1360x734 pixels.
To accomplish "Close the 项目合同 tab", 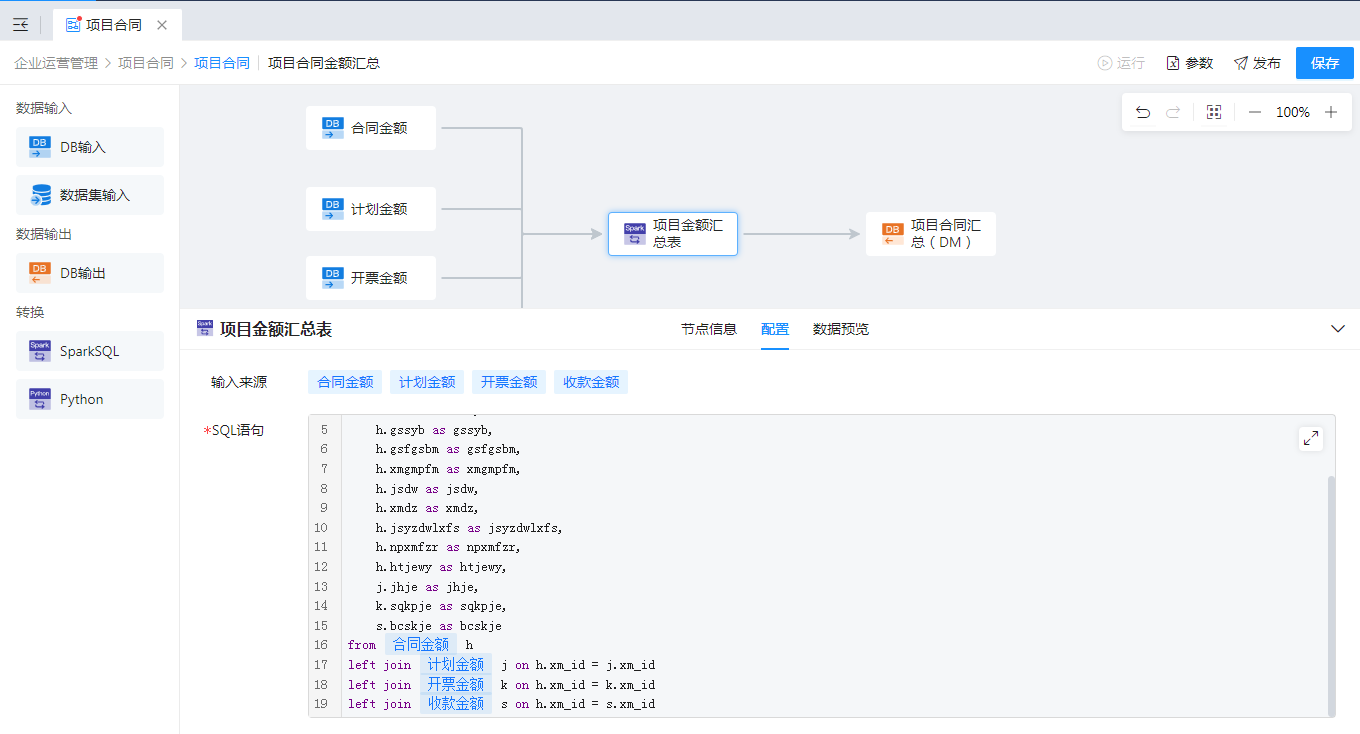I will 162,25.
